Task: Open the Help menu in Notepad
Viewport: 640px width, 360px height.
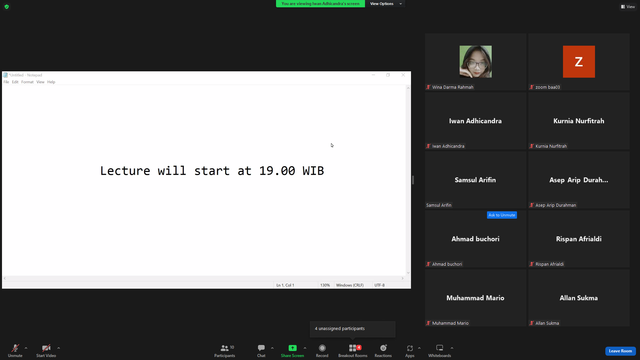Action: (51, 82)
